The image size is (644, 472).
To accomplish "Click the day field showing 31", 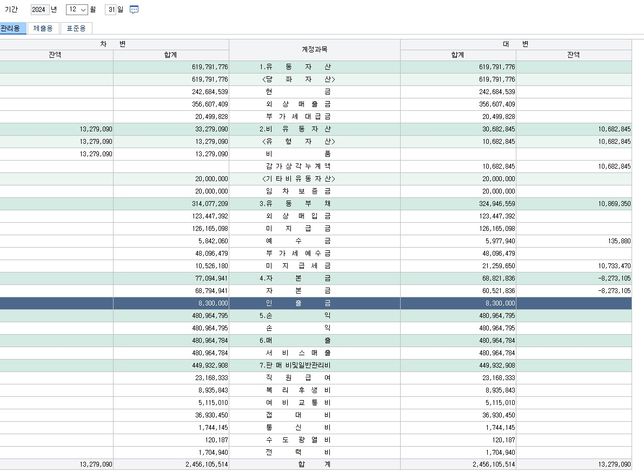I will (112, 9).
